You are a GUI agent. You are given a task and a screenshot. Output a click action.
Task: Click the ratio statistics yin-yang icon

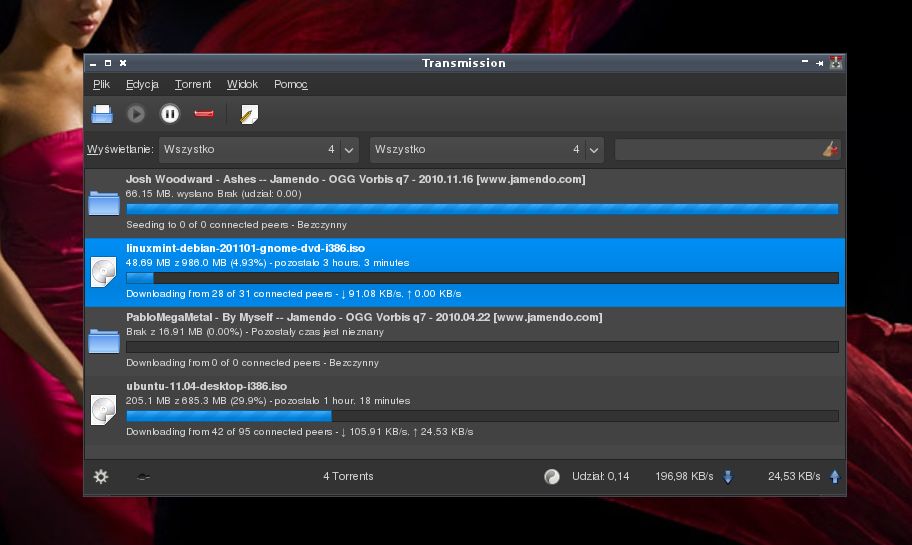[551, 477]
